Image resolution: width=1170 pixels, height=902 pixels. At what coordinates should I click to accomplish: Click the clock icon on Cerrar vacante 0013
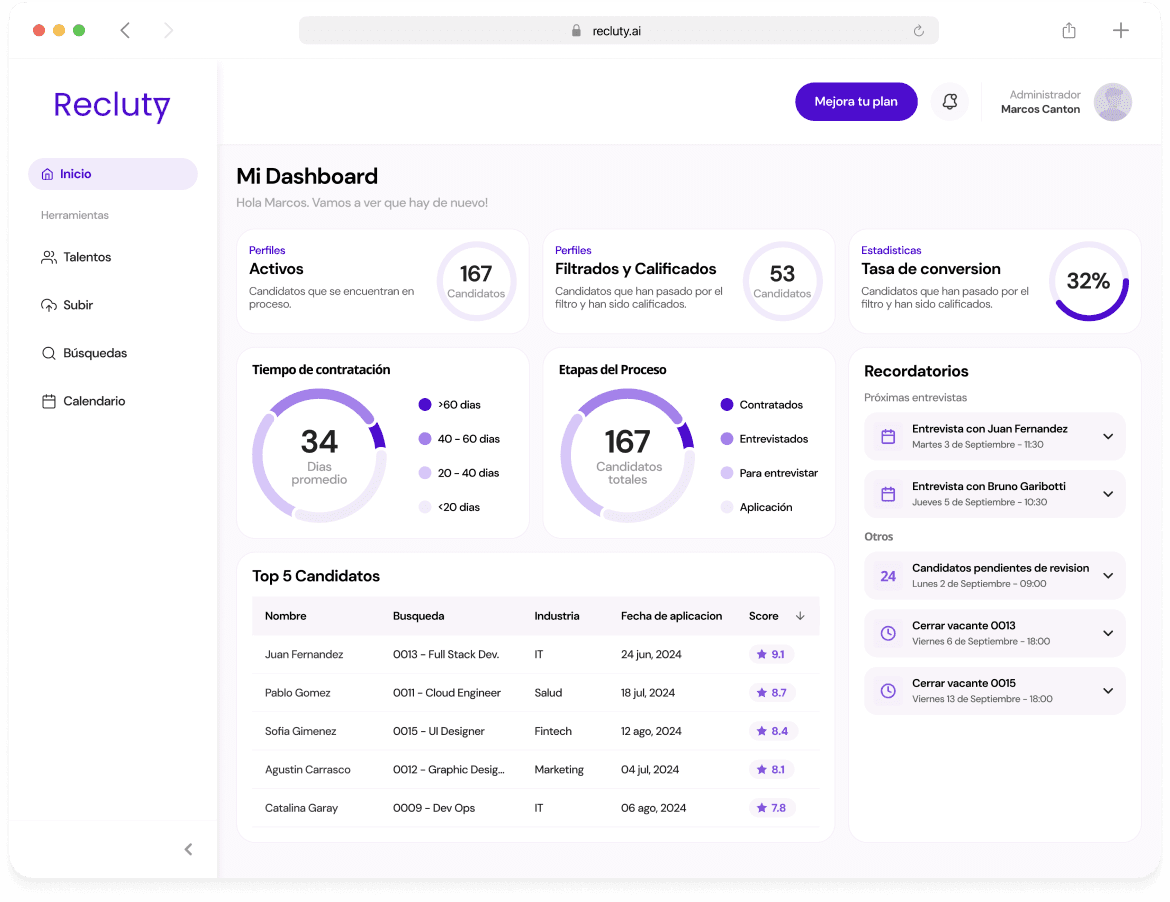pos(886,633)
